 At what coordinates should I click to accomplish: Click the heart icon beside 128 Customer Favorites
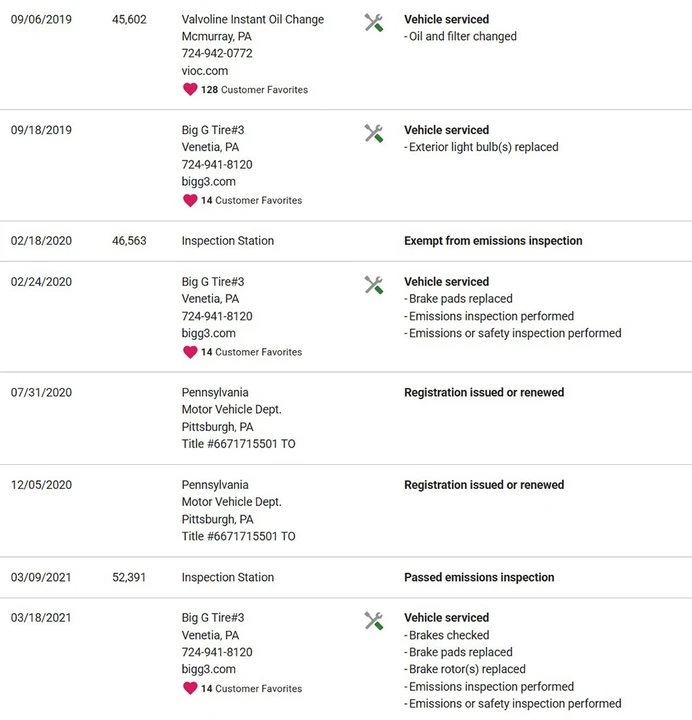[190, 89]
